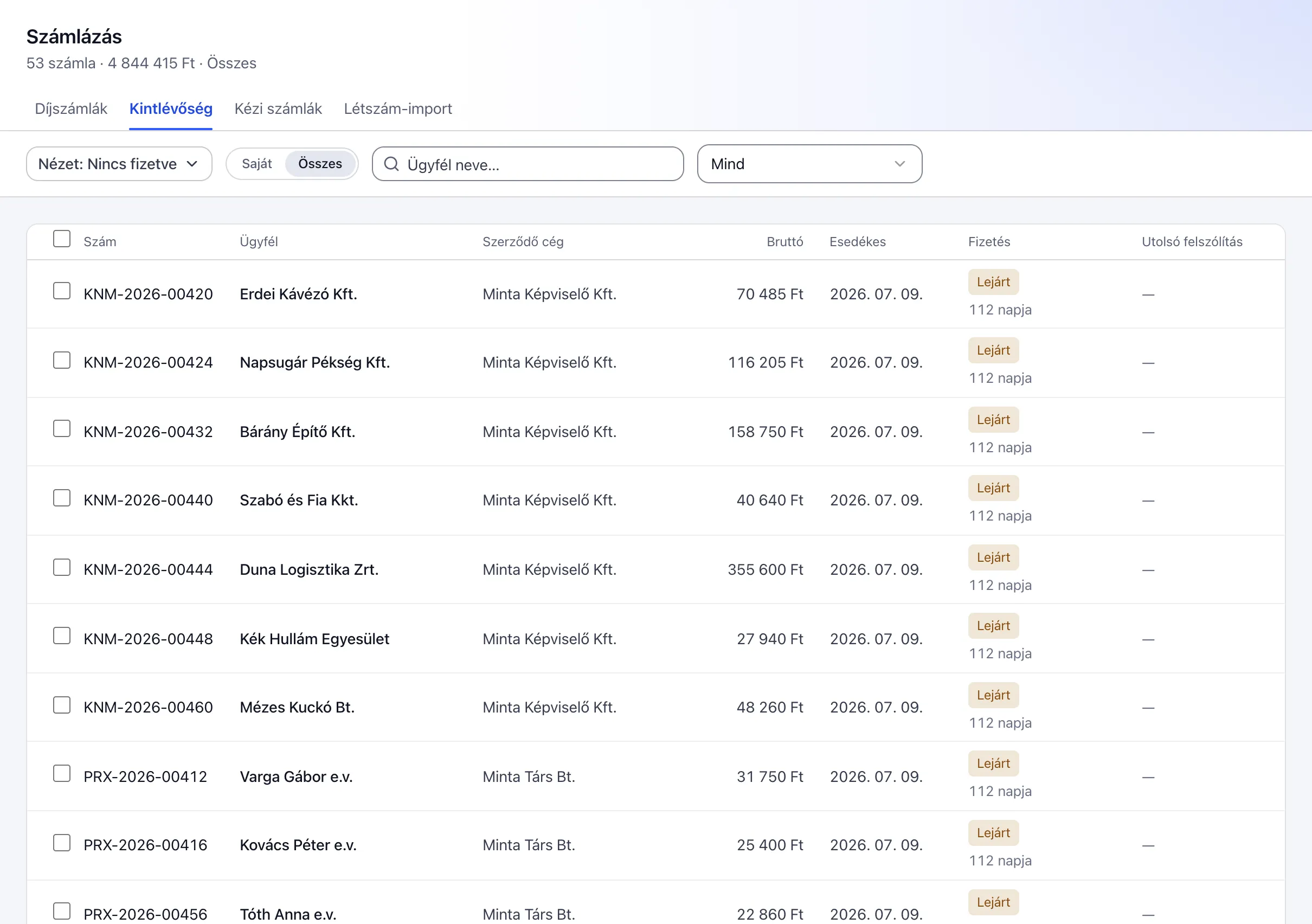Expand the Mind filter dropdown
1312x924 pixels.
coord(809,164)
